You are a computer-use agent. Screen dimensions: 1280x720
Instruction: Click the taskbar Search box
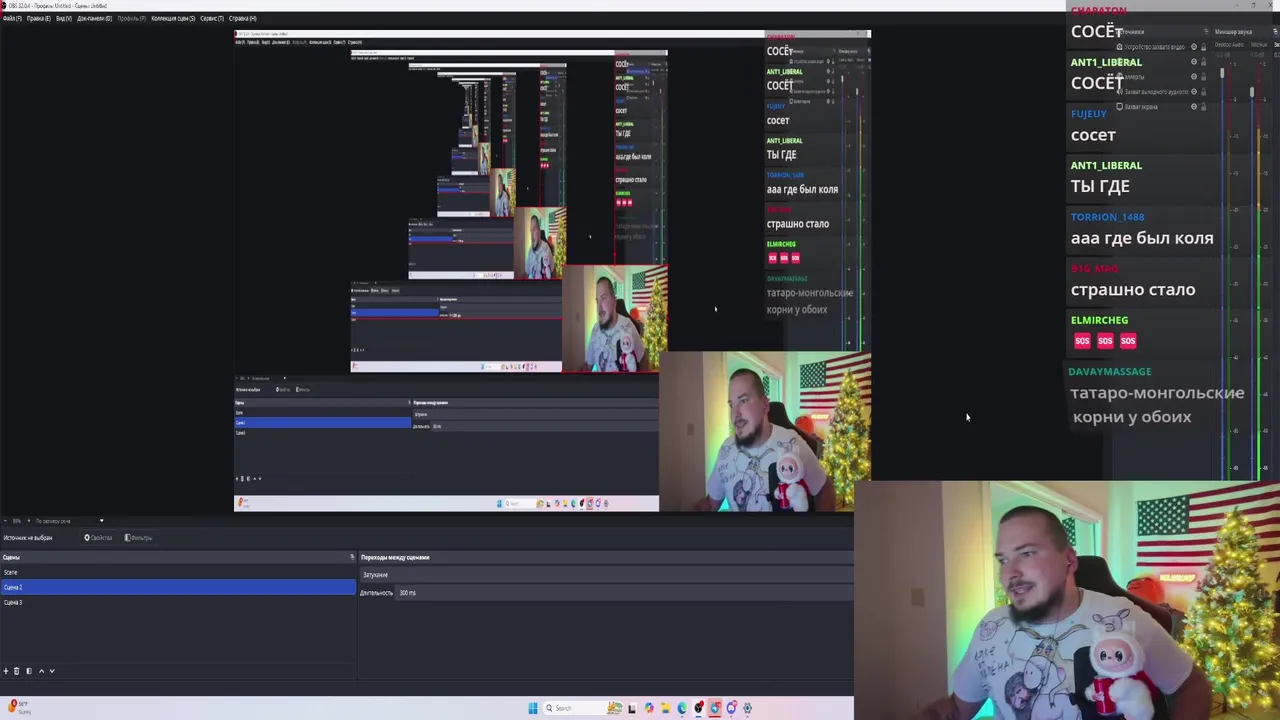click(x=583, y=708)
